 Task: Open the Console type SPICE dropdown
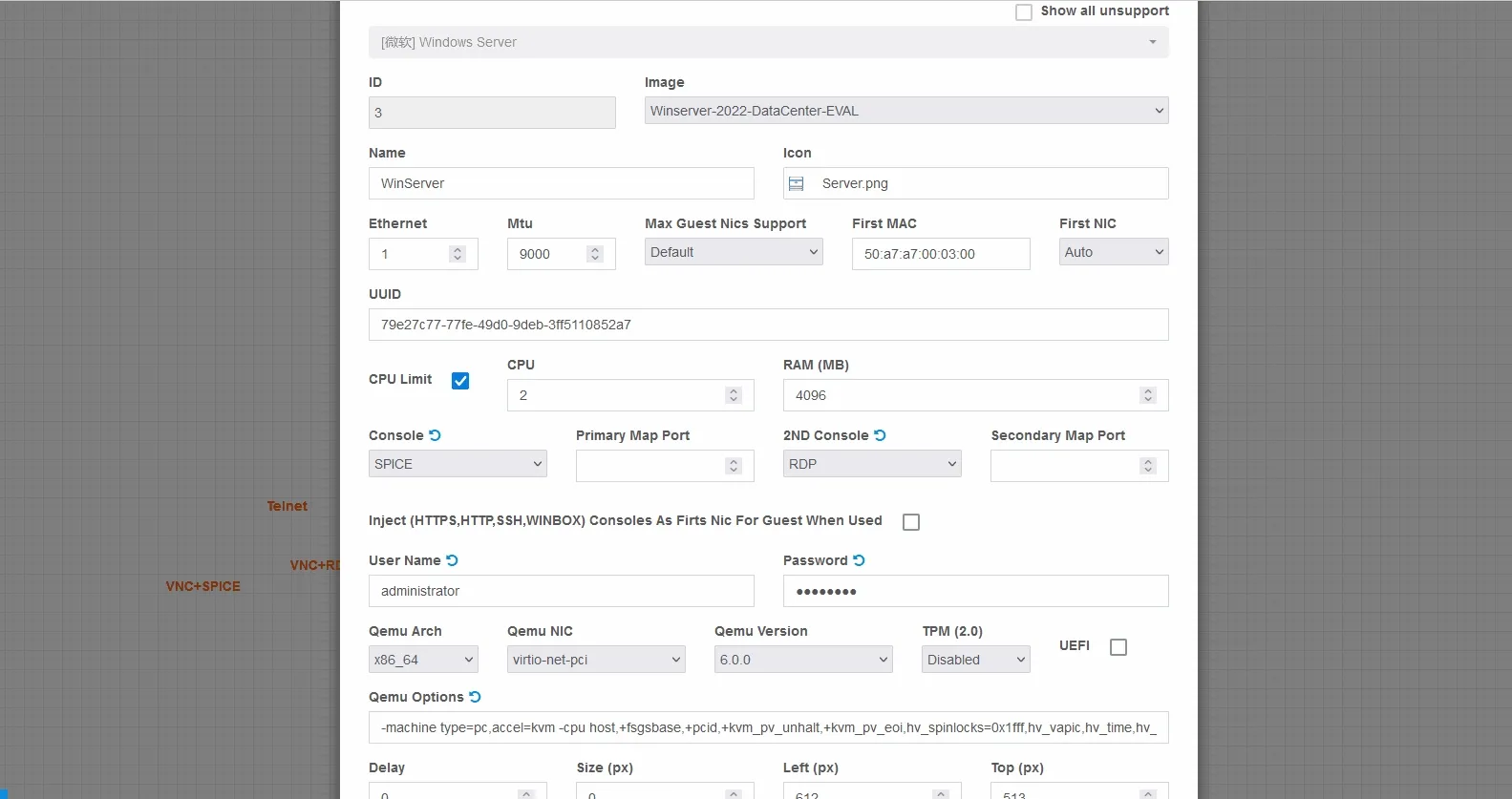[x=458, y=464]
